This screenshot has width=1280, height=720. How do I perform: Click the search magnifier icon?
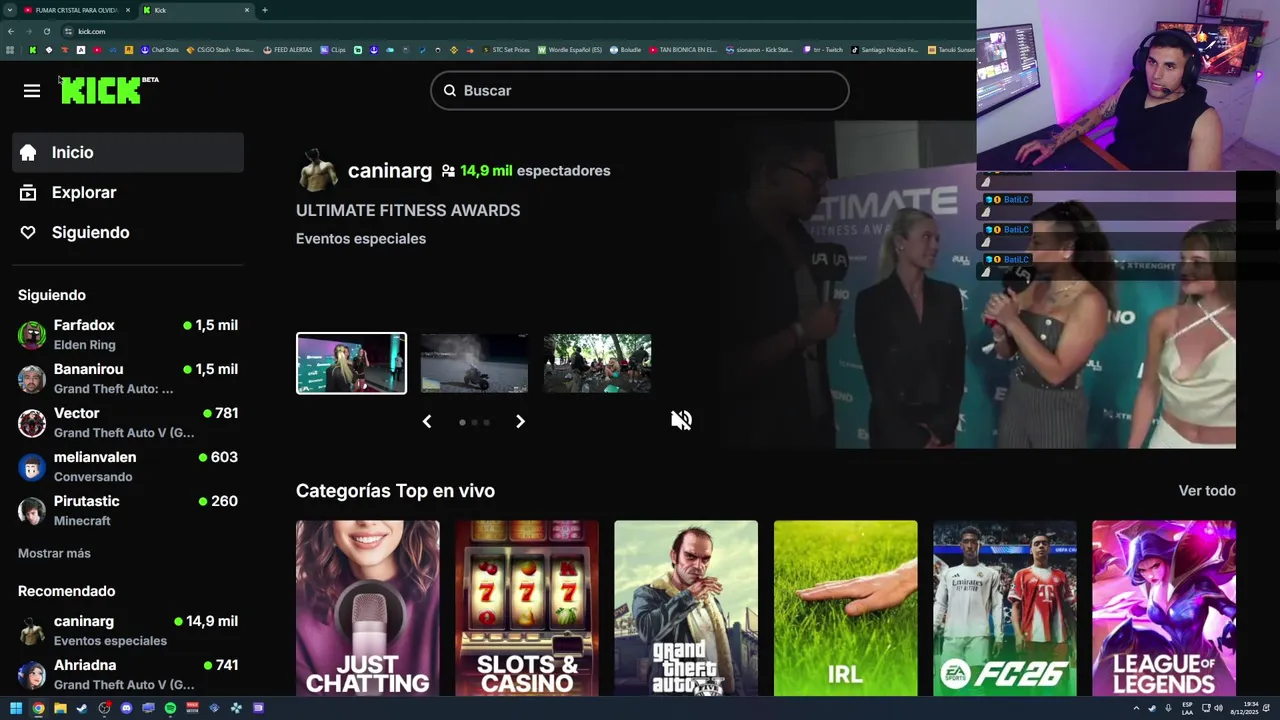[x=450, y=91]
